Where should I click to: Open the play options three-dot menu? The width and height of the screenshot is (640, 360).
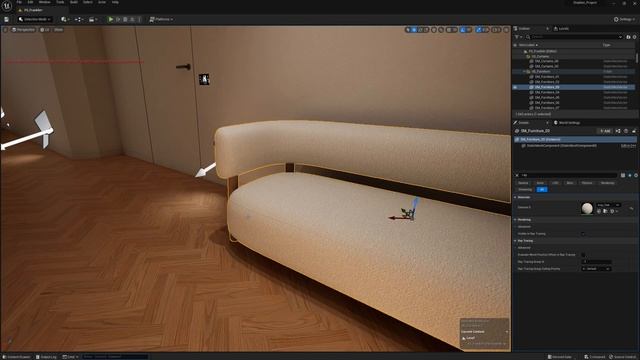click(139, 19)
